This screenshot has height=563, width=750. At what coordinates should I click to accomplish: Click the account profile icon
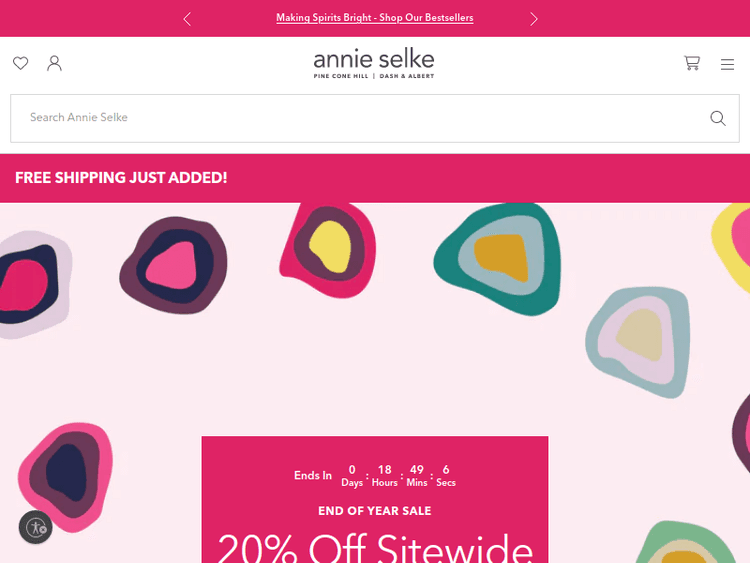coord(55,63)
